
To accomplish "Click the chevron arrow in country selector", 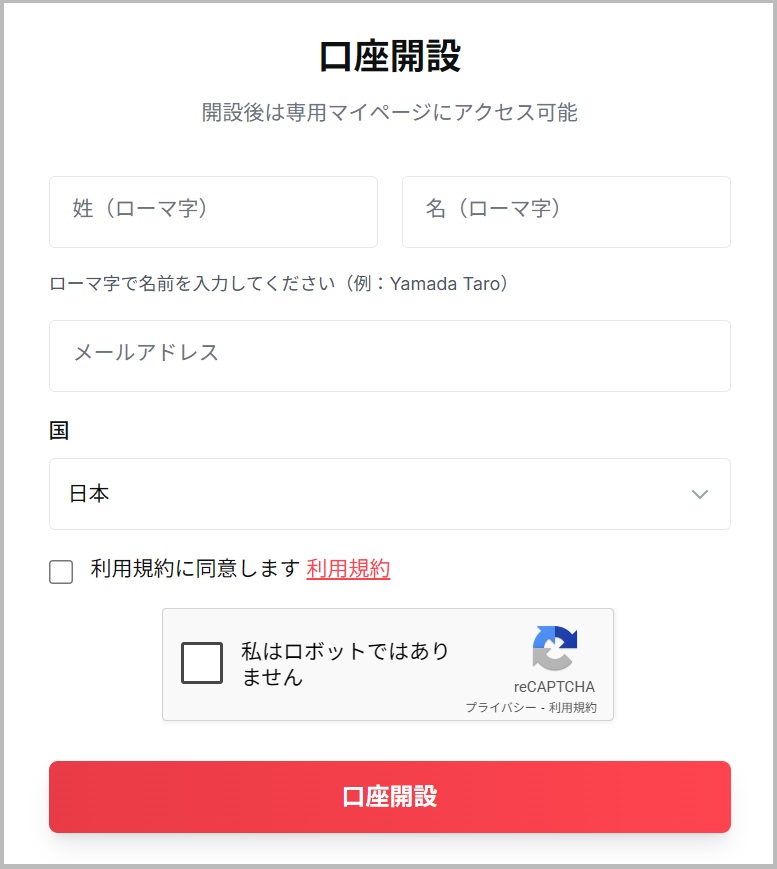I will [700, 494].
